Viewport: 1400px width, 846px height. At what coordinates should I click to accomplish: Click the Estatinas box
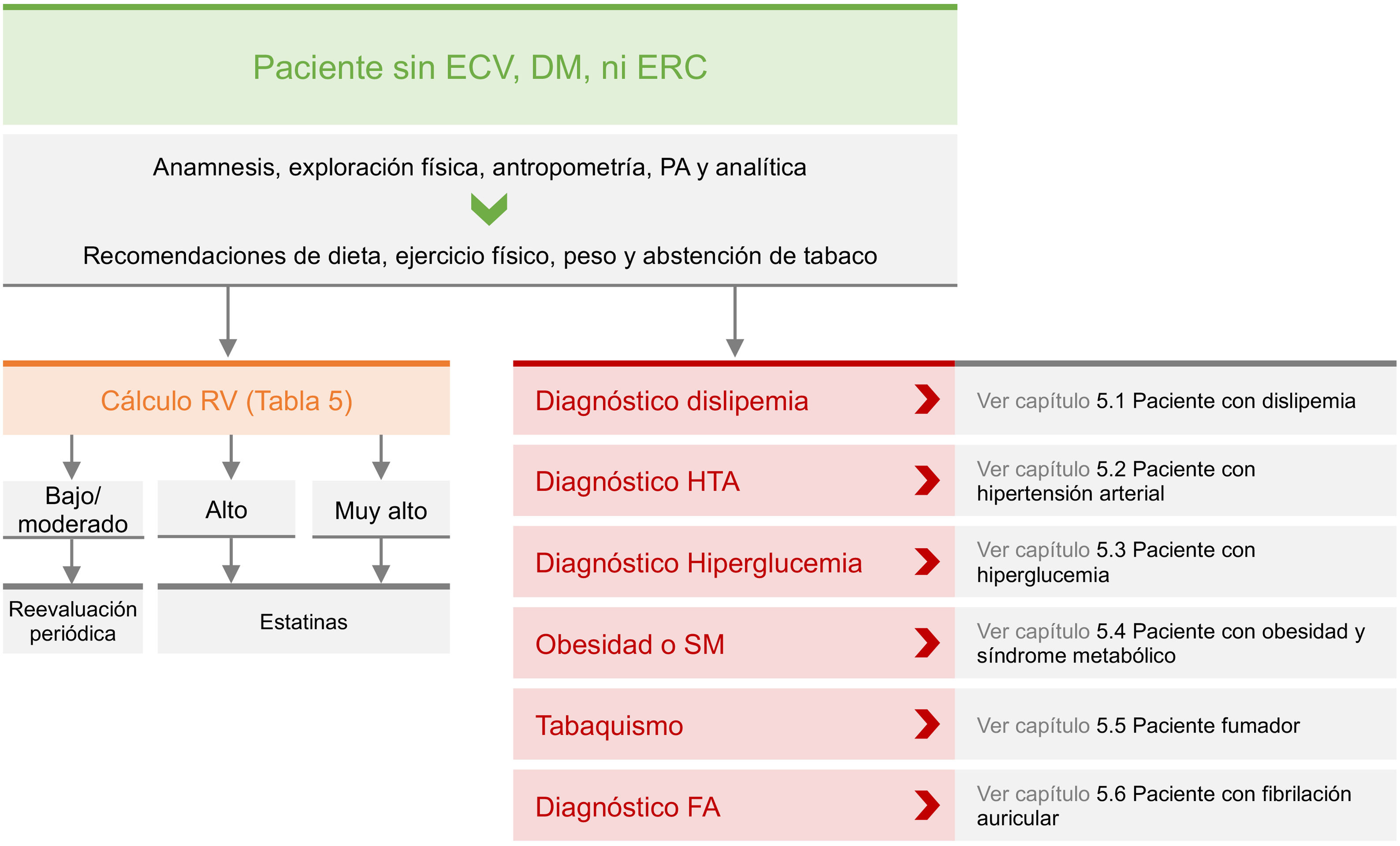[303, 622]
